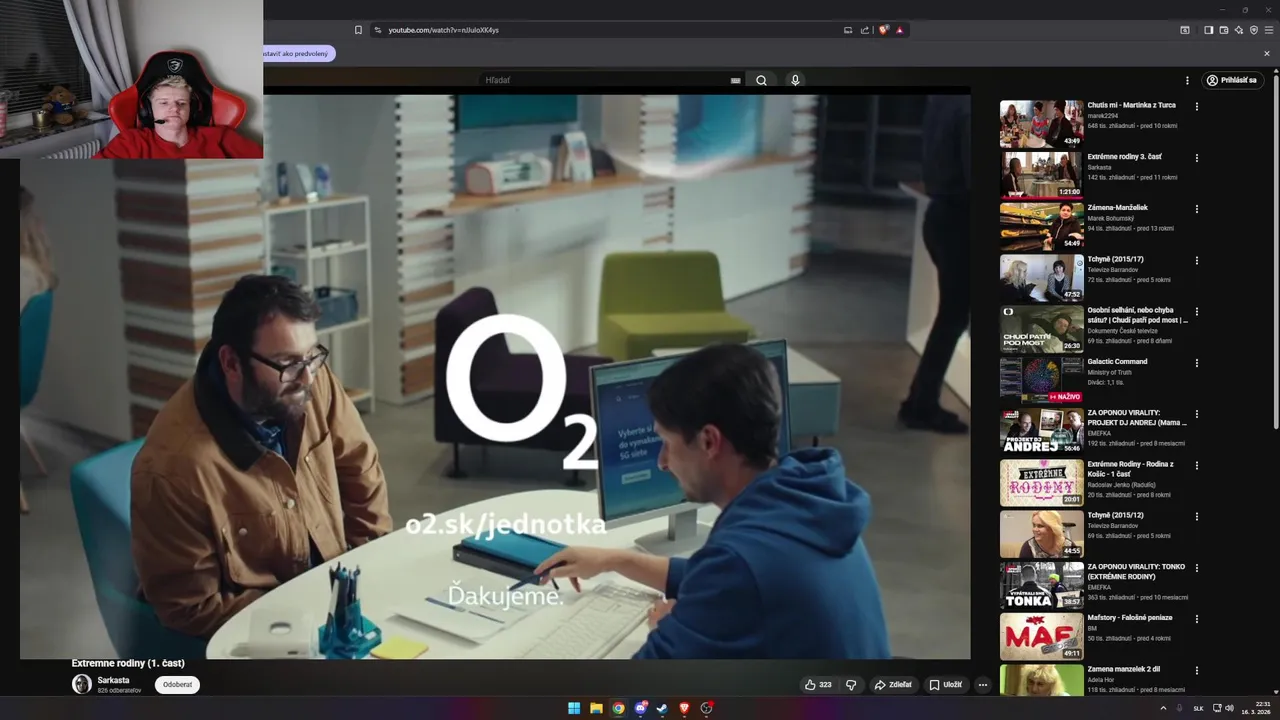Open Discord from the taskbar
This screenshot has height=720, width=1280.
[641, 708]
